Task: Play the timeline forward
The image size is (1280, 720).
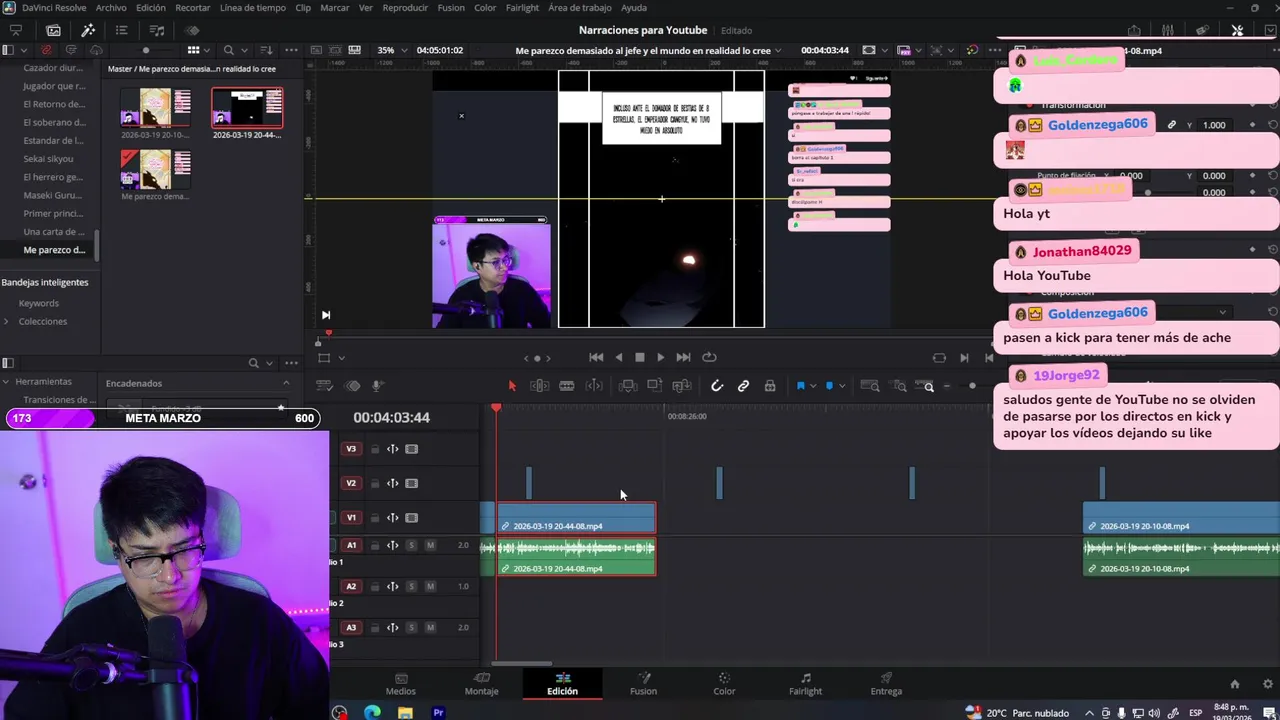Action: point(660,357)
